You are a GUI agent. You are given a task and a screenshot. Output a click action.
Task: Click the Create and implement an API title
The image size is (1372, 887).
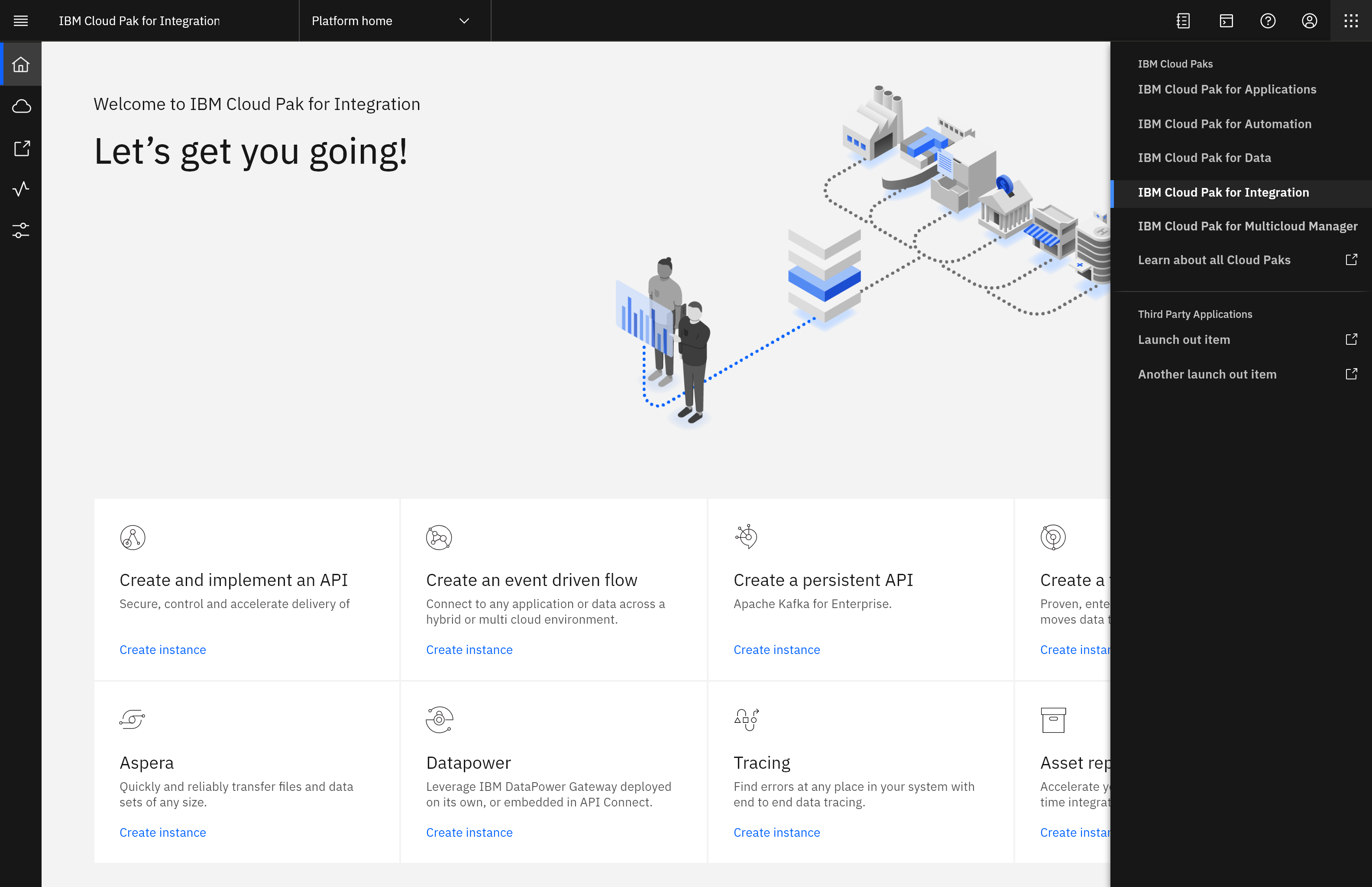click(234, 580)
